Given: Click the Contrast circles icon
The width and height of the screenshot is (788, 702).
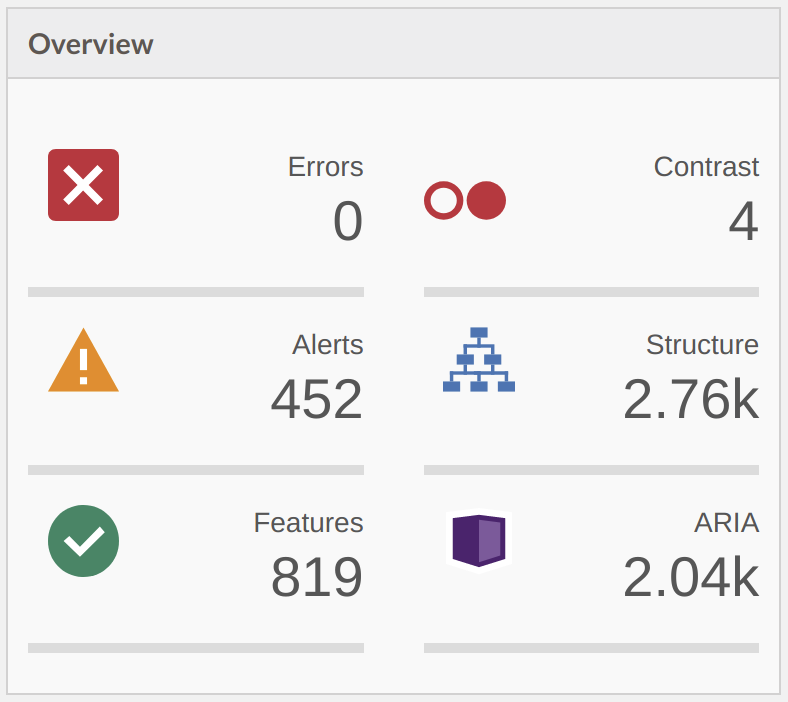Looking at the screenshot, I should pyautogui.click(x=465, y=200).
